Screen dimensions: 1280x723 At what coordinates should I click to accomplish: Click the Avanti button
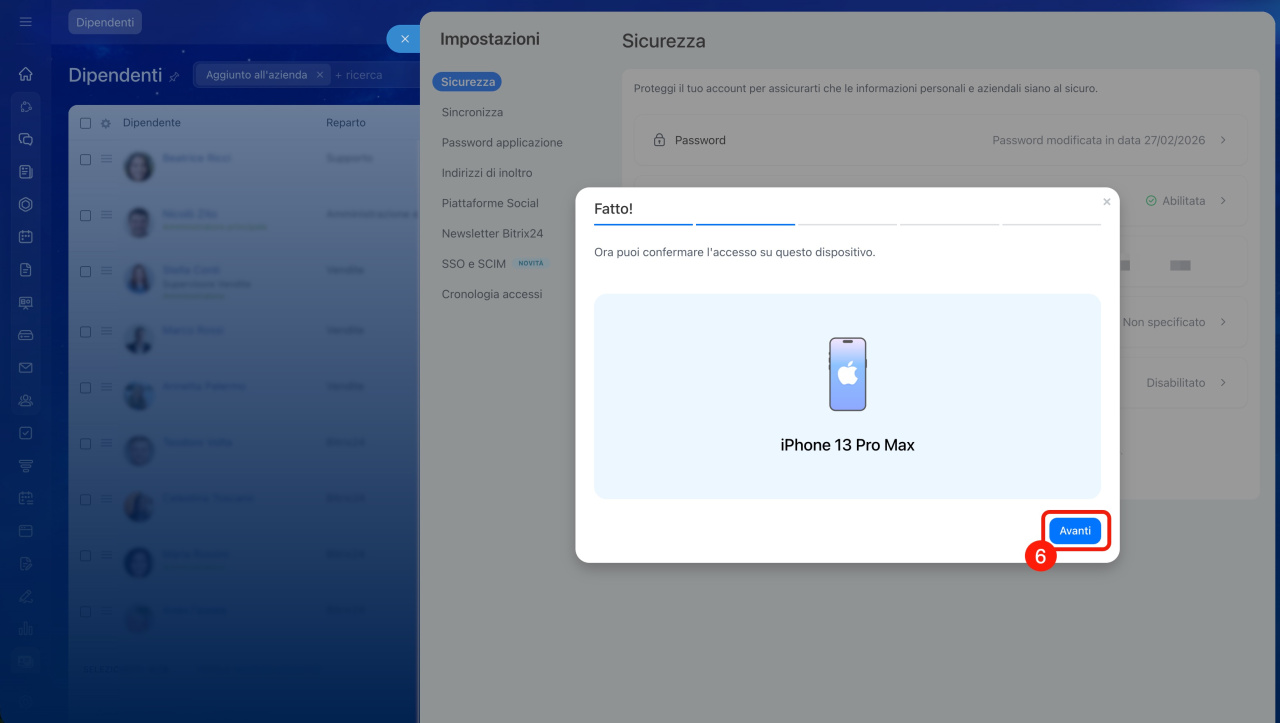click(1075, 531)
